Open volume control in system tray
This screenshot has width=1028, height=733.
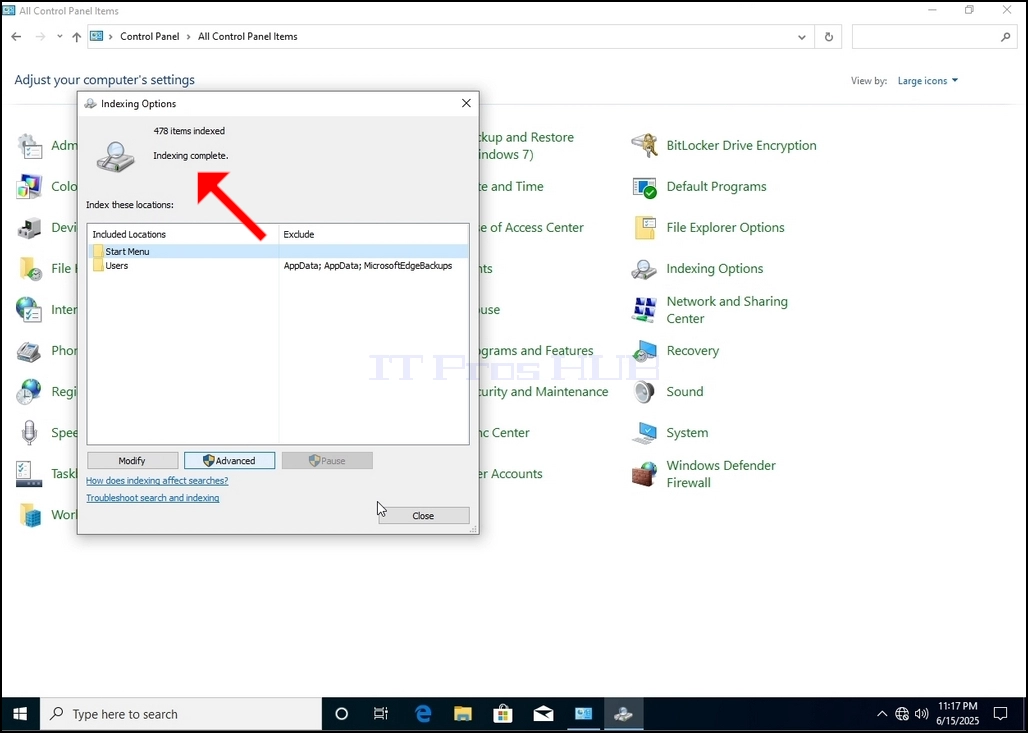pyautogui.click(x=922, y=714)
